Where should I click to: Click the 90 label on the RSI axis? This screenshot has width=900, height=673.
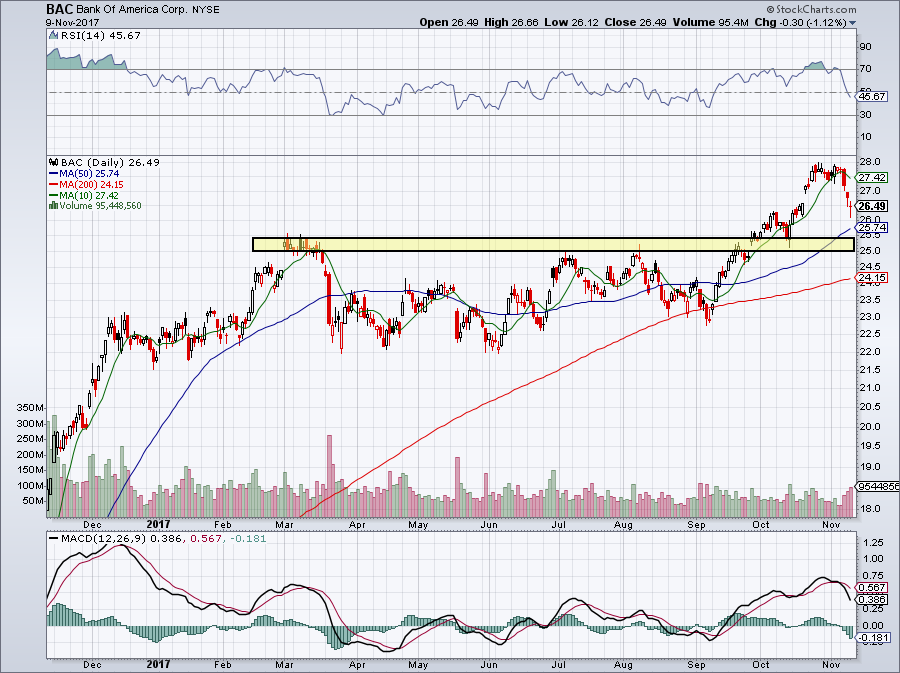click(x=866, y=46)
